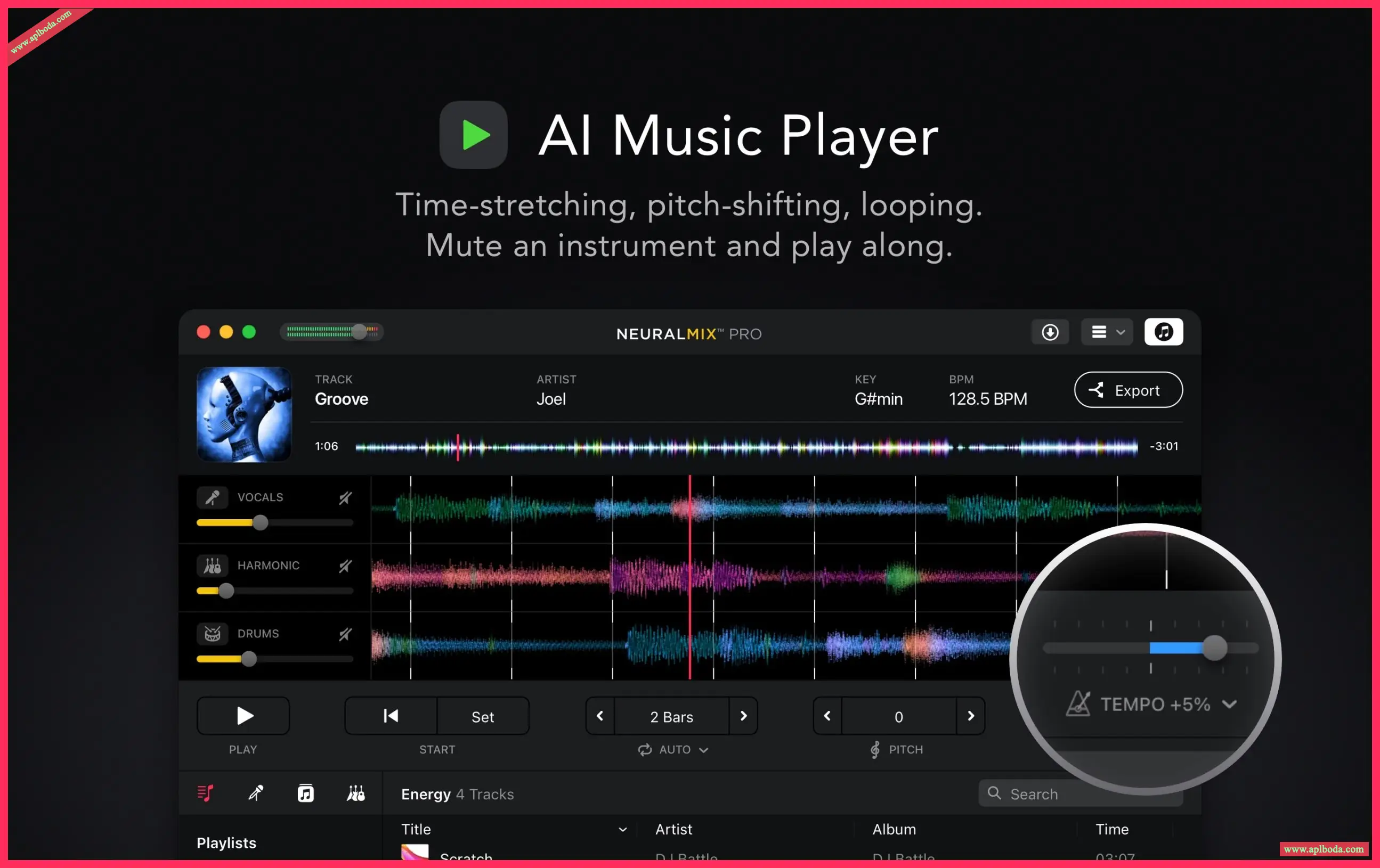Select the Apple Music library icon
1380x868 pixels.
coord(305,793)
